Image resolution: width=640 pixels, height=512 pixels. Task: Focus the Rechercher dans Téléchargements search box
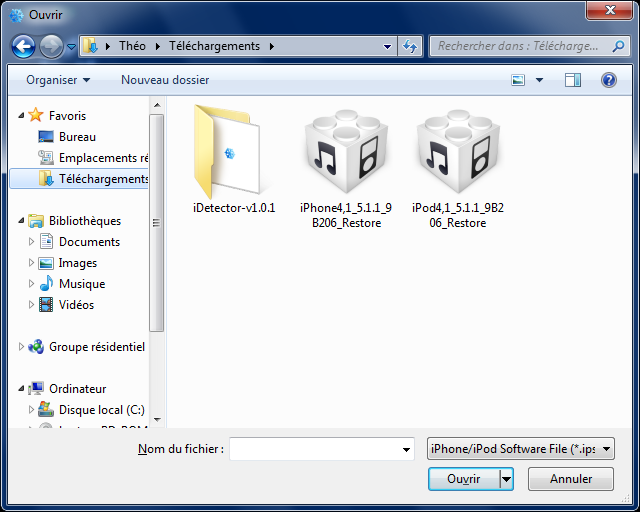coord(518,46)
